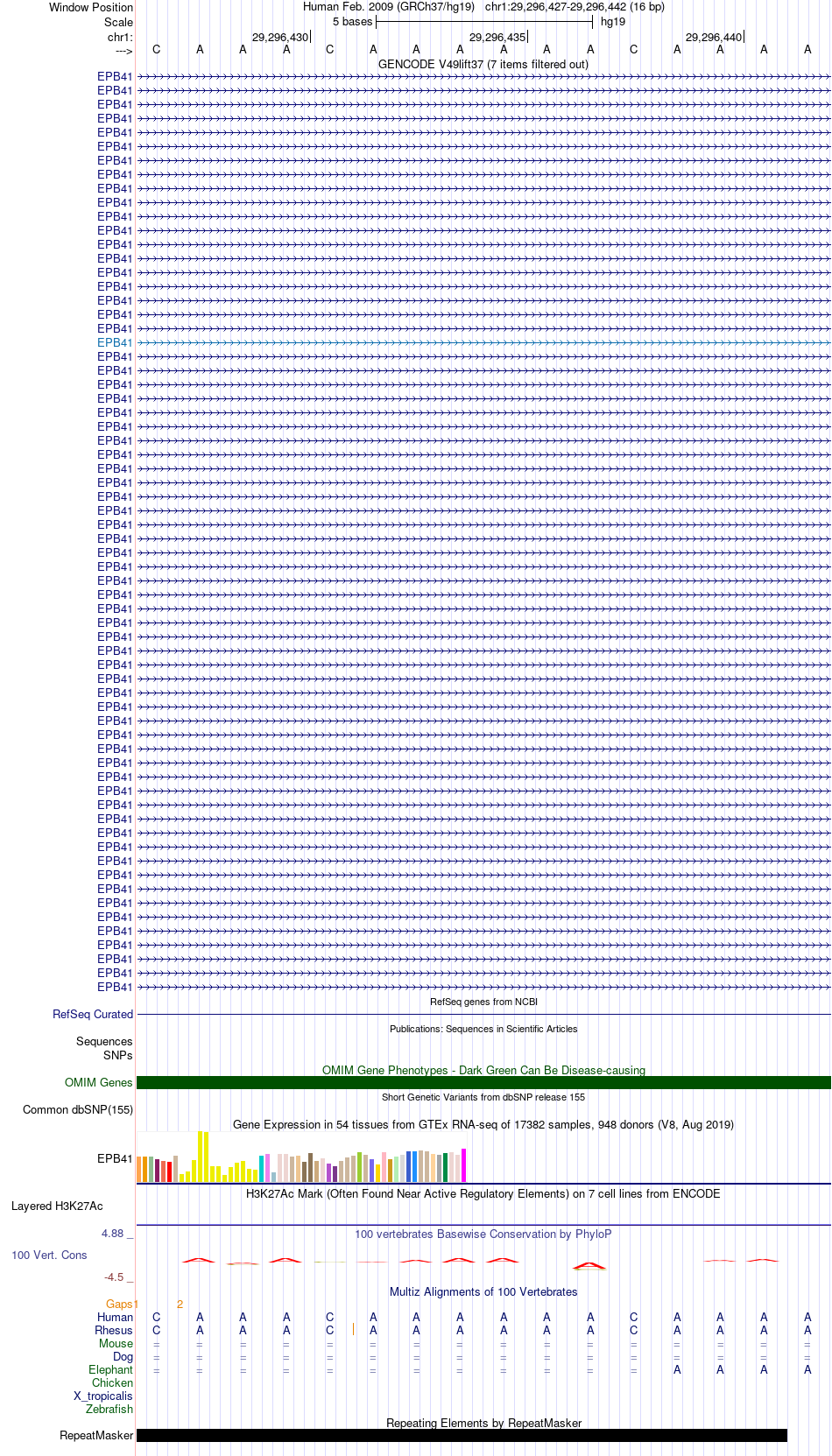
Task: Select the Elephant alignment row label
Action: tap(110, 1369)
